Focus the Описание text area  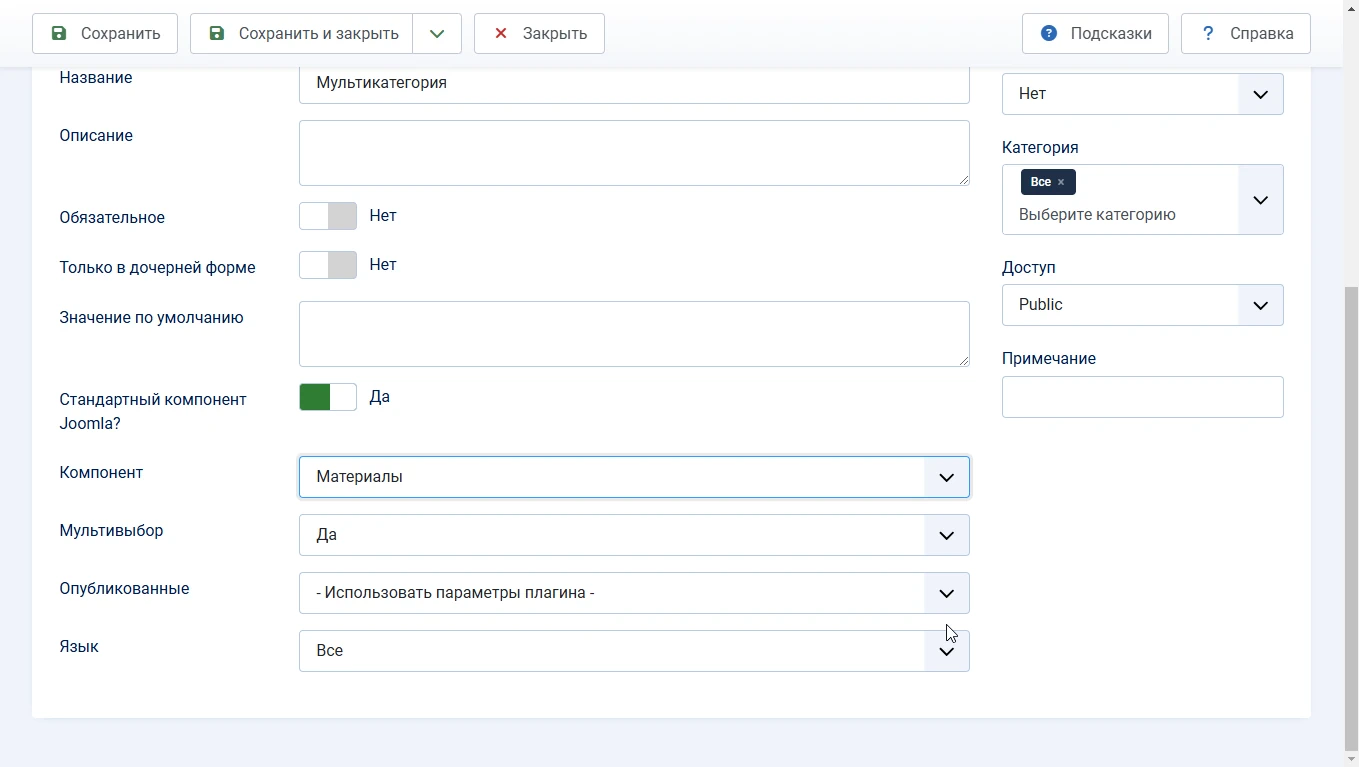point(633,153)
